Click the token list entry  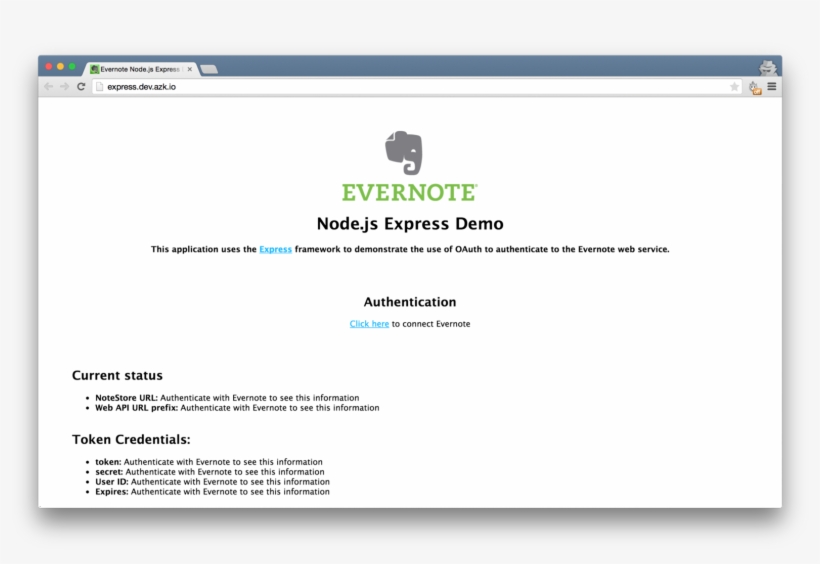coord(209,462)
